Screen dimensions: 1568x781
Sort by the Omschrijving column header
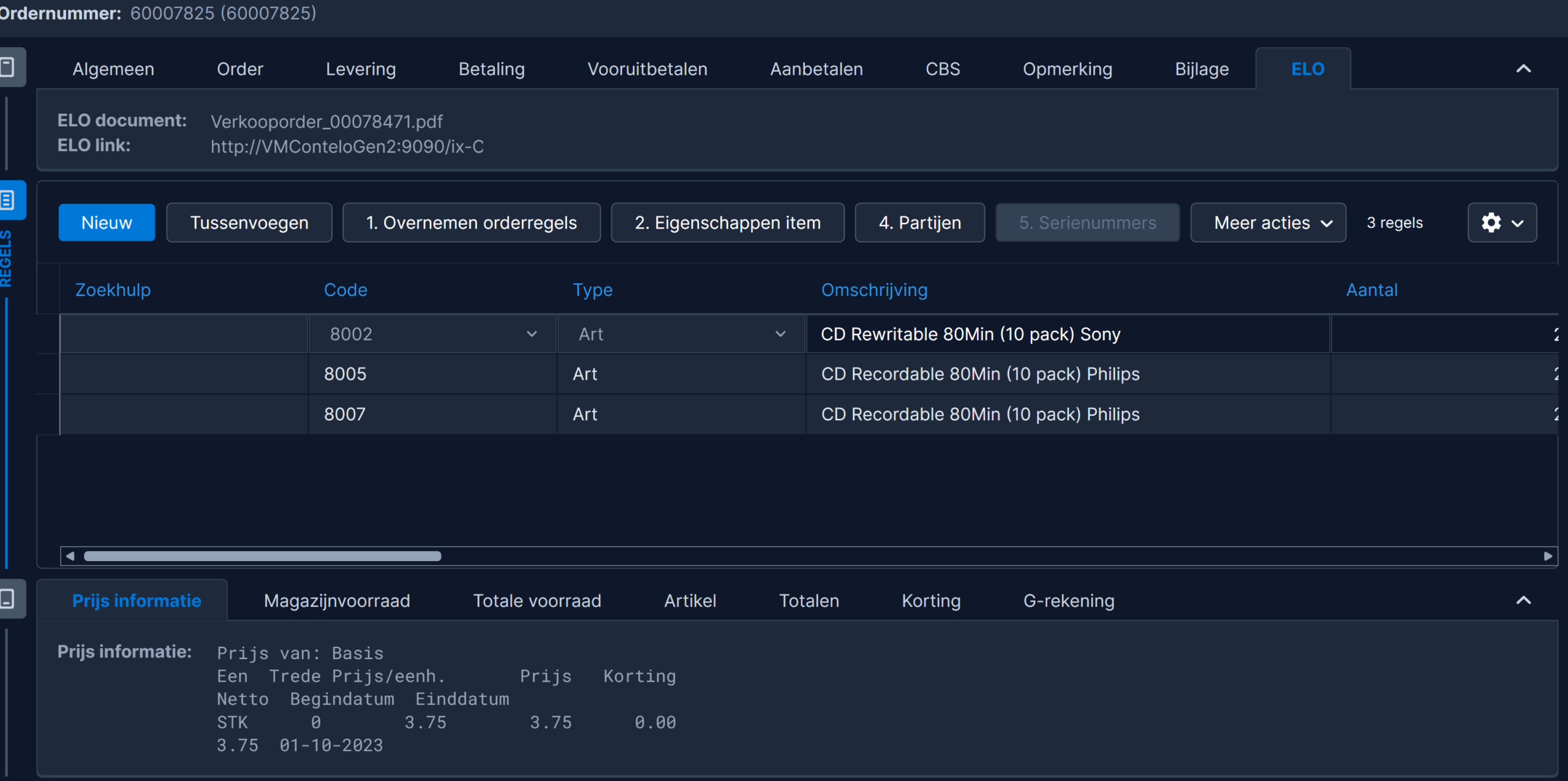(x=874, y=290)
